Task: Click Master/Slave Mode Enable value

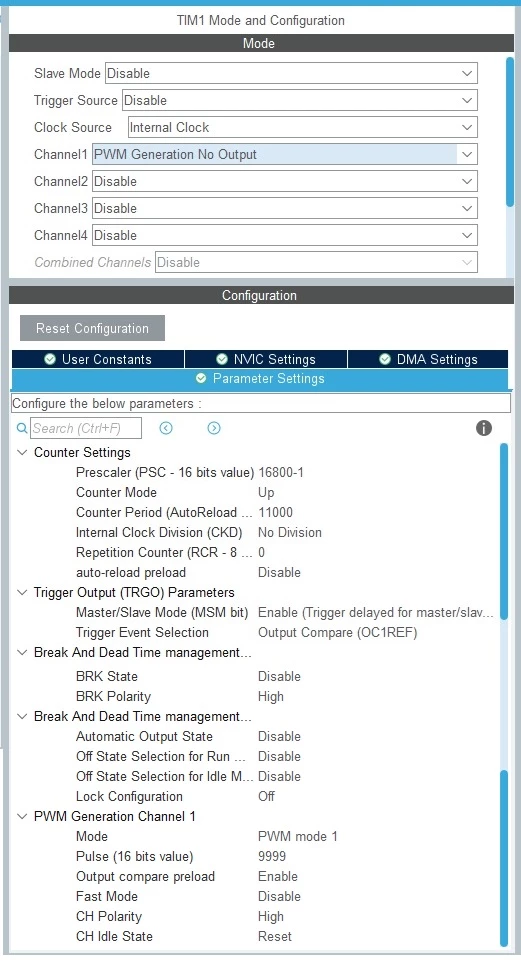Action: [x=376, y=613]
